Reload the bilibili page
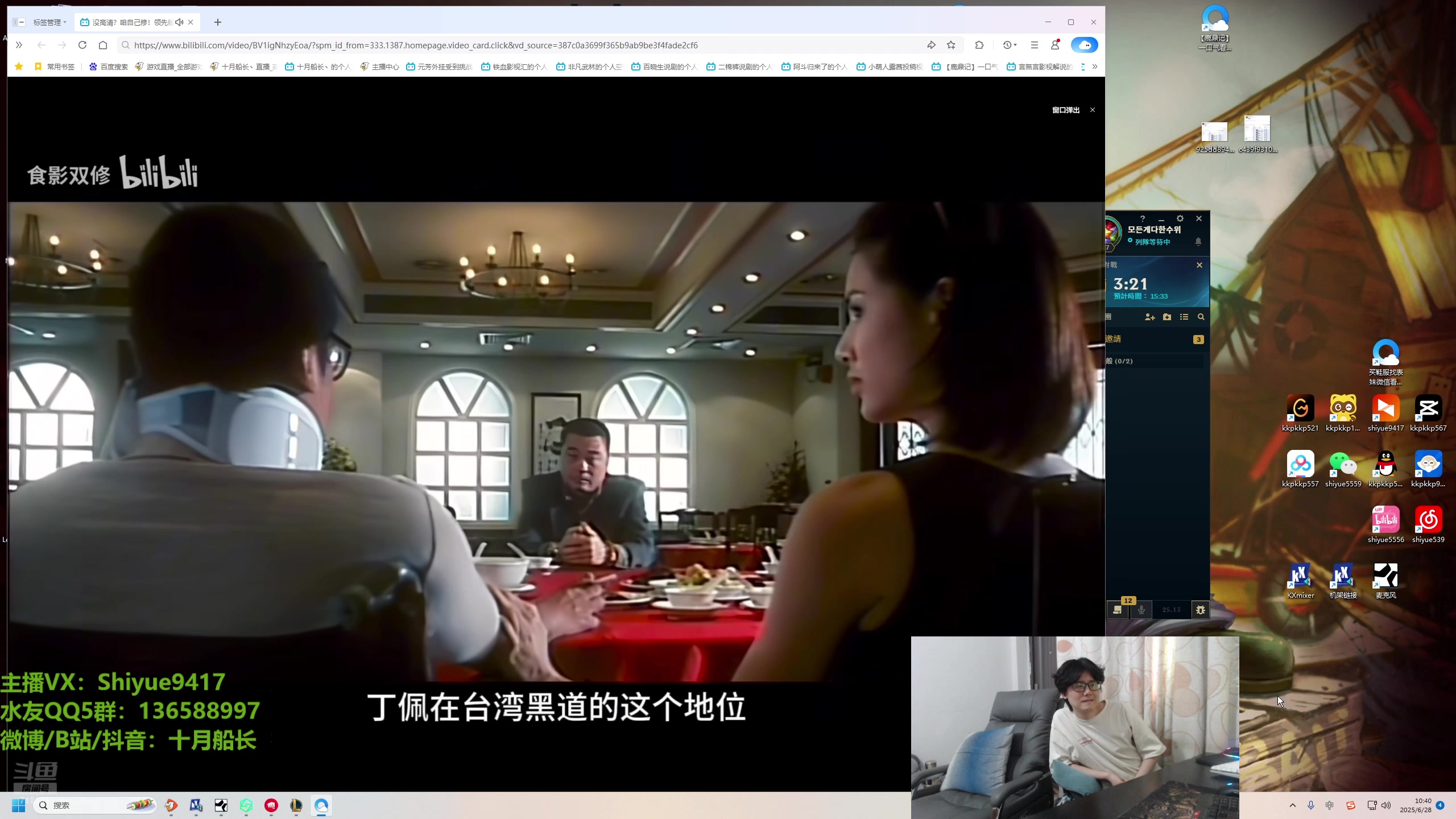 point(82,45)
